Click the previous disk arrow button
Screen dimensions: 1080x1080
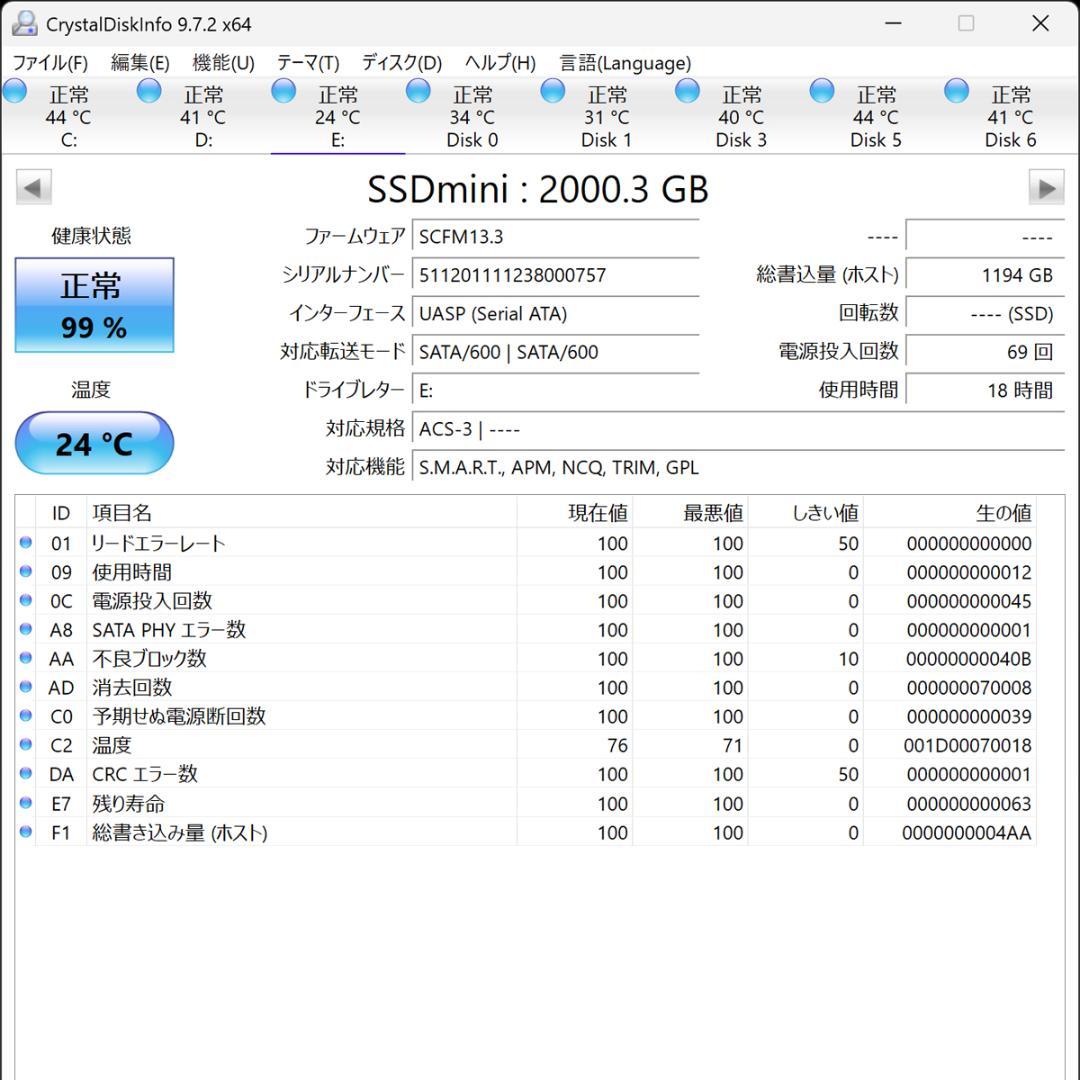(33, 187)
